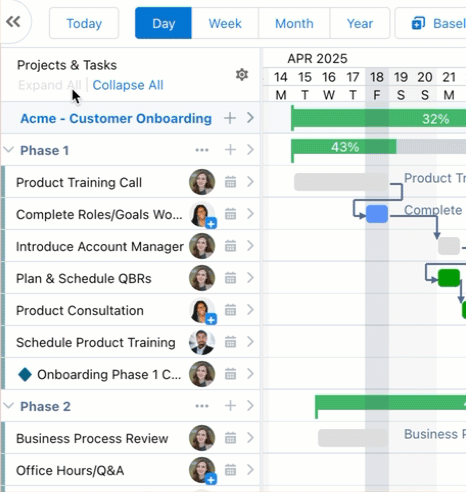Collapse the Phase 2 group

(9, 406)
